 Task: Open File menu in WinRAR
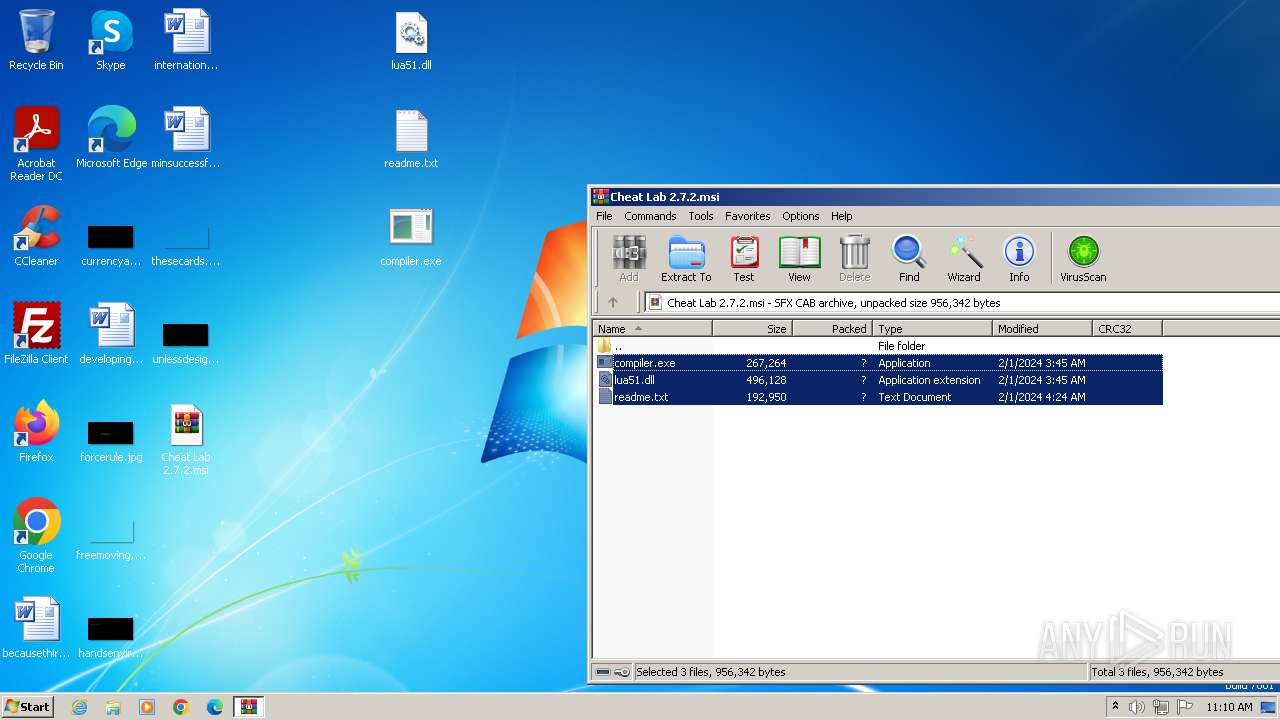click(x=604, y=216)
